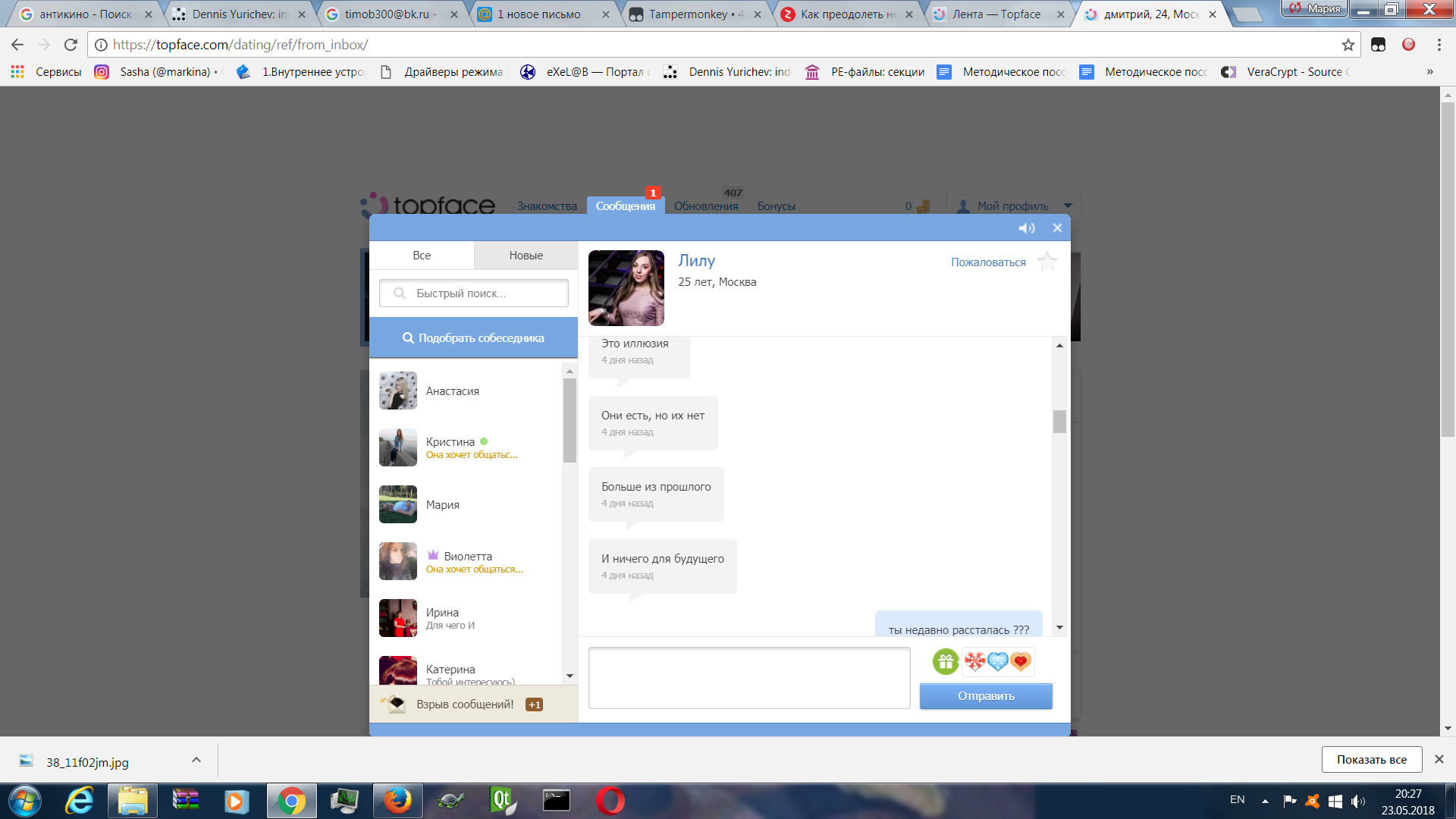Viewport: 1456px width, 819px height.
Task: Click the Tampermonkey extension icon
Action: coord(1378,45)
